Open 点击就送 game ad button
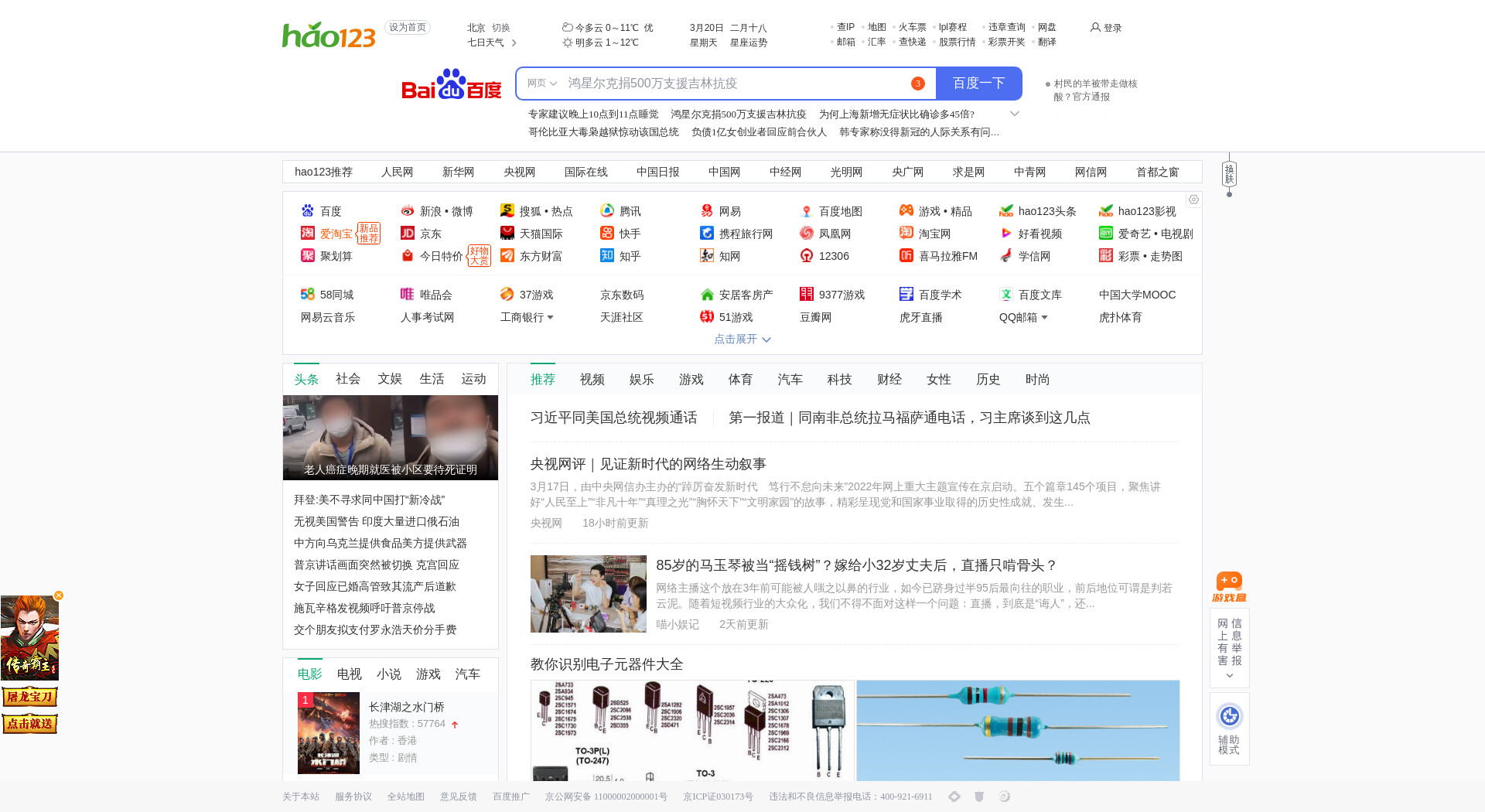1485x812 pixels. coord(29,724)
